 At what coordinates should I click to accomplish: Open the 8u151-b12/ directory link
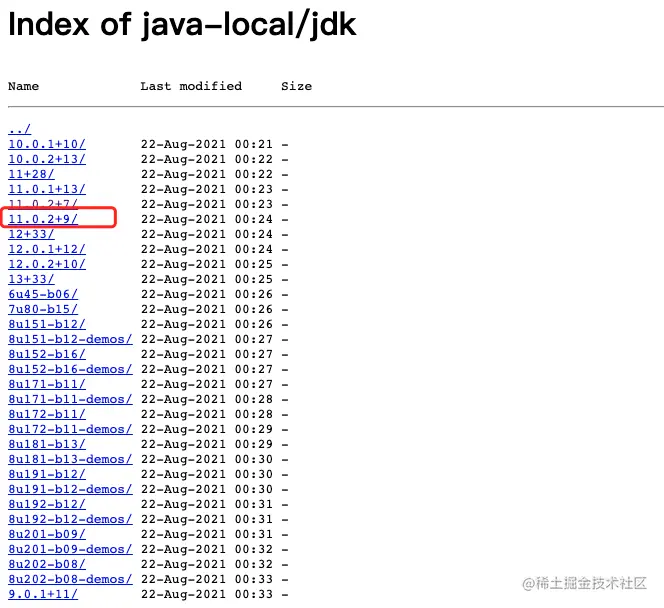click(x=47, y=324)
